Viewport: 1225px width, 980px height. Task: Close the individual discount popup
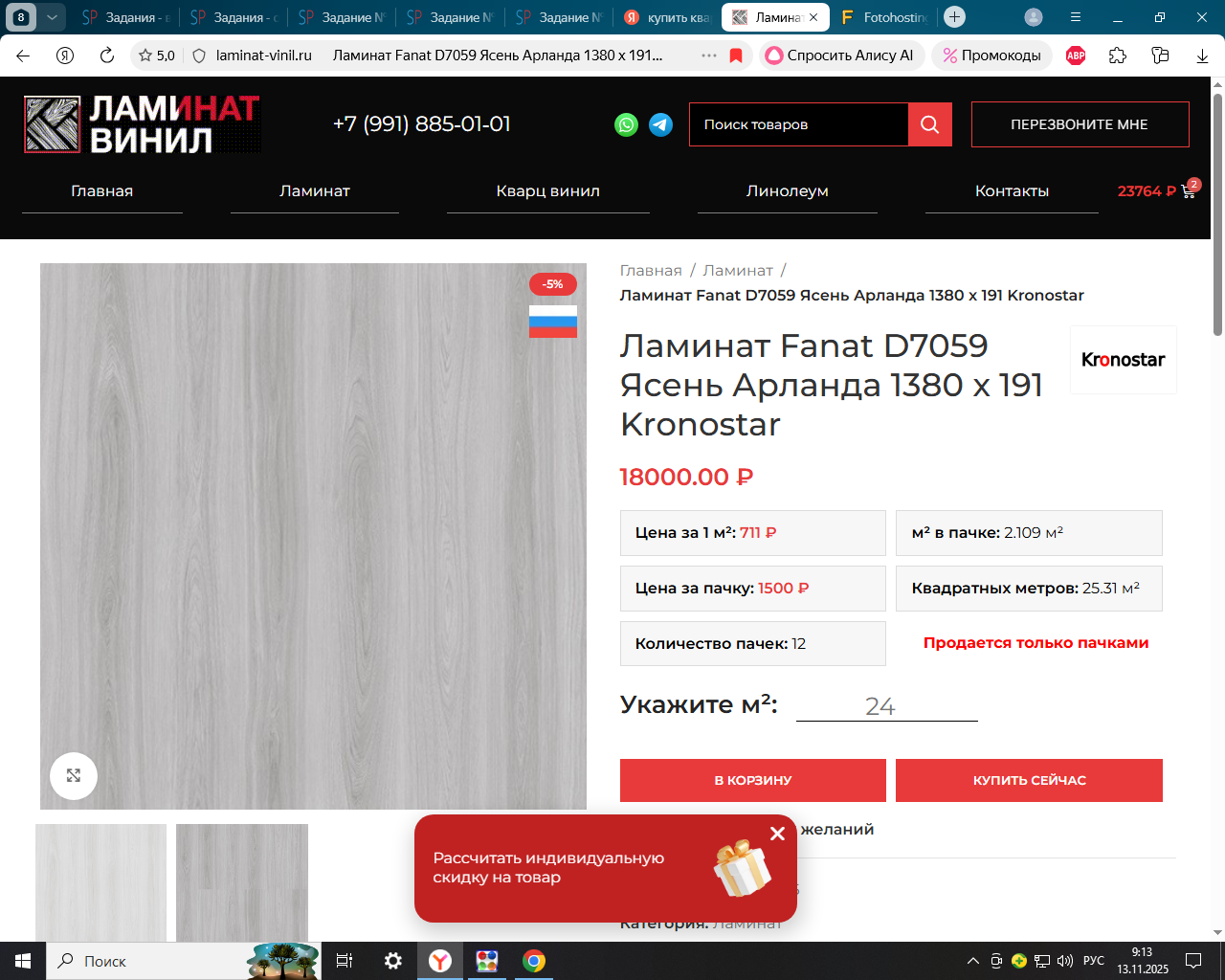778,834
